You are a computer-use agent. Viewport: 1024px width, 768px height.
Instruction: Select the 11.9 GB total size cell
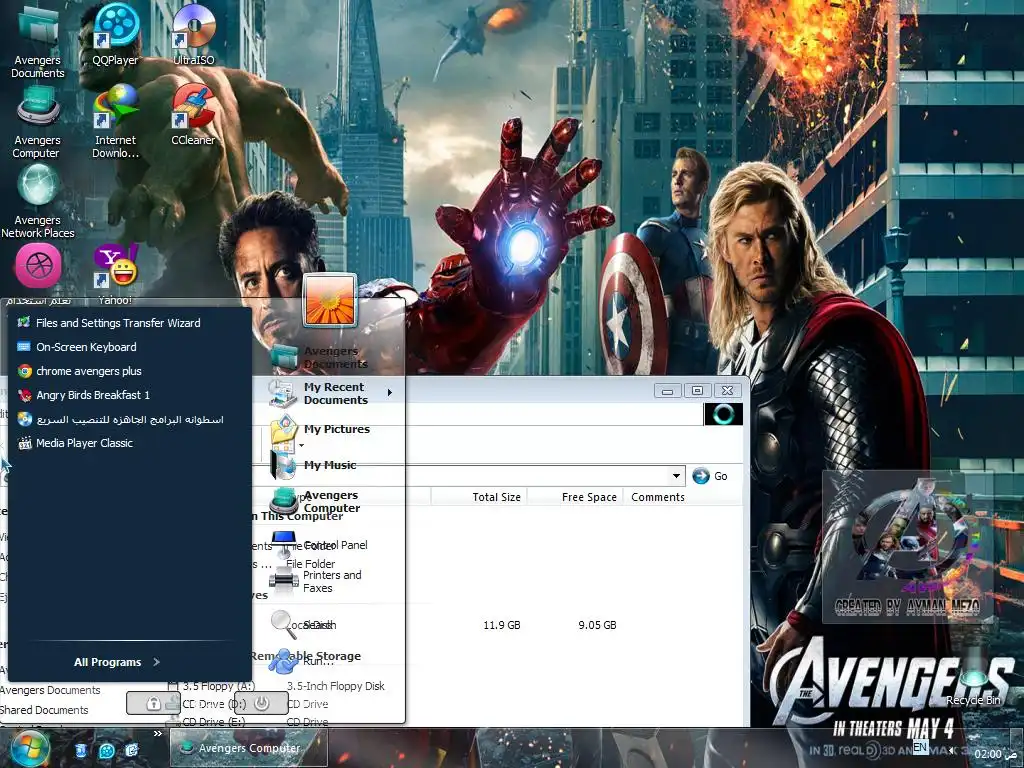tap(502, 625)
